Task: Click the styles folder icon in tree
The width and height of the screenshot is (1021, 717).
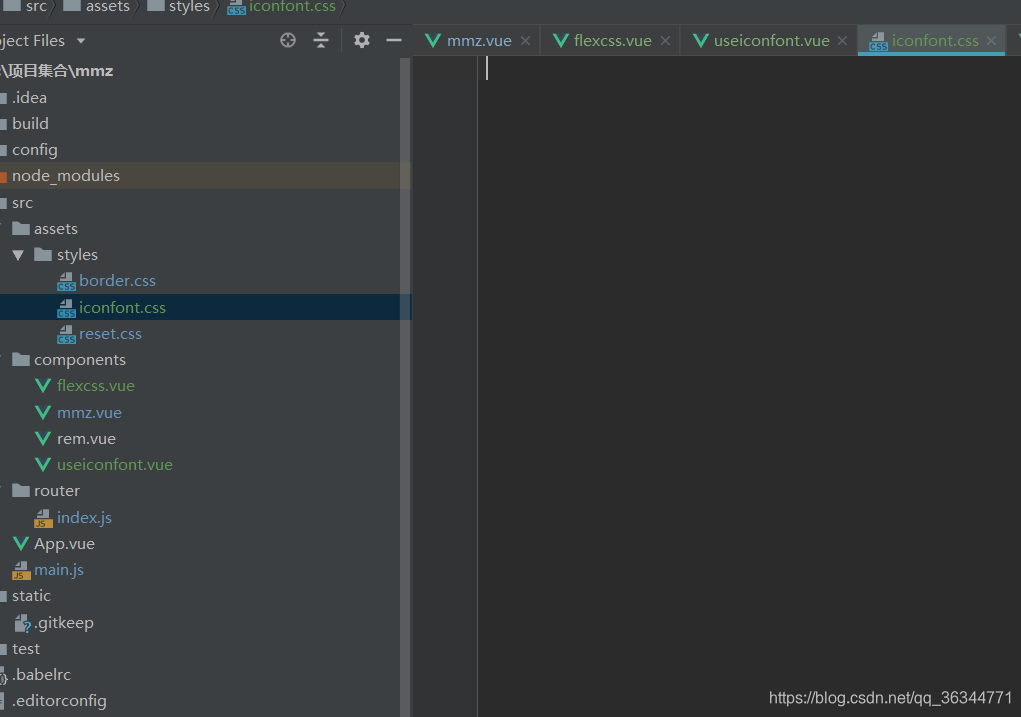Action: point(43,255)
